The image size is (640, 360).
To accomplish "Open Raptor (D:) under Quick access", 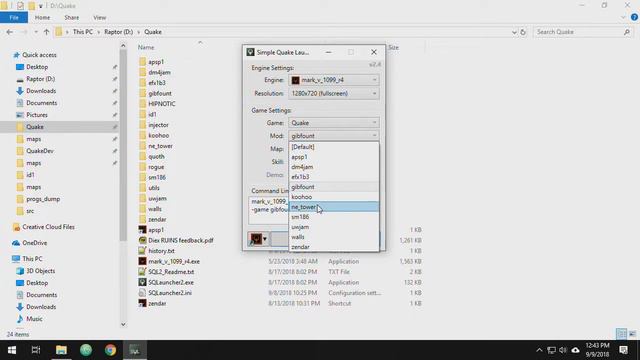I will (40, 79).
